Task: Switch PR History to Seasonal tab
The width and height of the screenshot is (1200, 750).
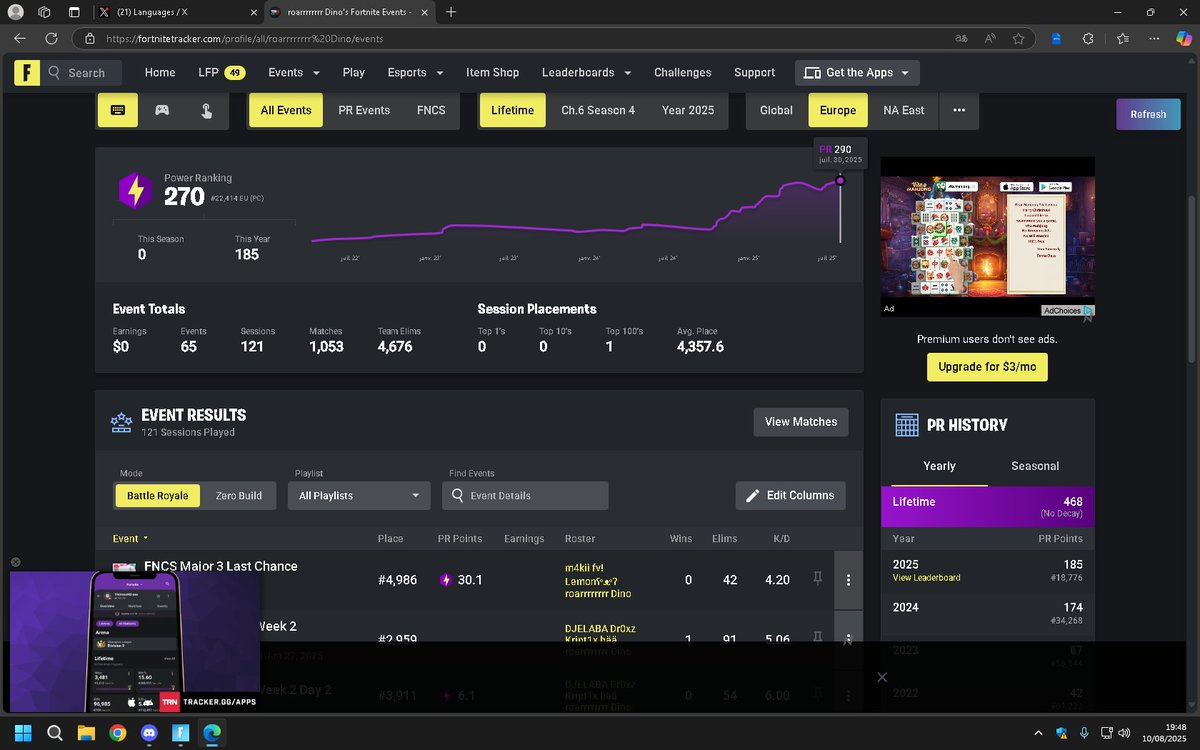Action: (1035, 466)
